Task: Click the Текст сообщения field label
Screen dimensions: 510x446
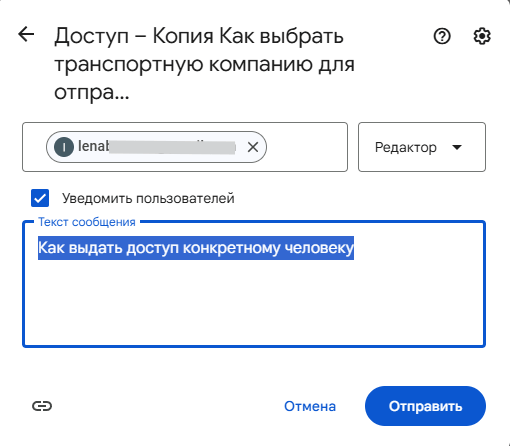Action: pyautogui.click(x=87, y=222)
